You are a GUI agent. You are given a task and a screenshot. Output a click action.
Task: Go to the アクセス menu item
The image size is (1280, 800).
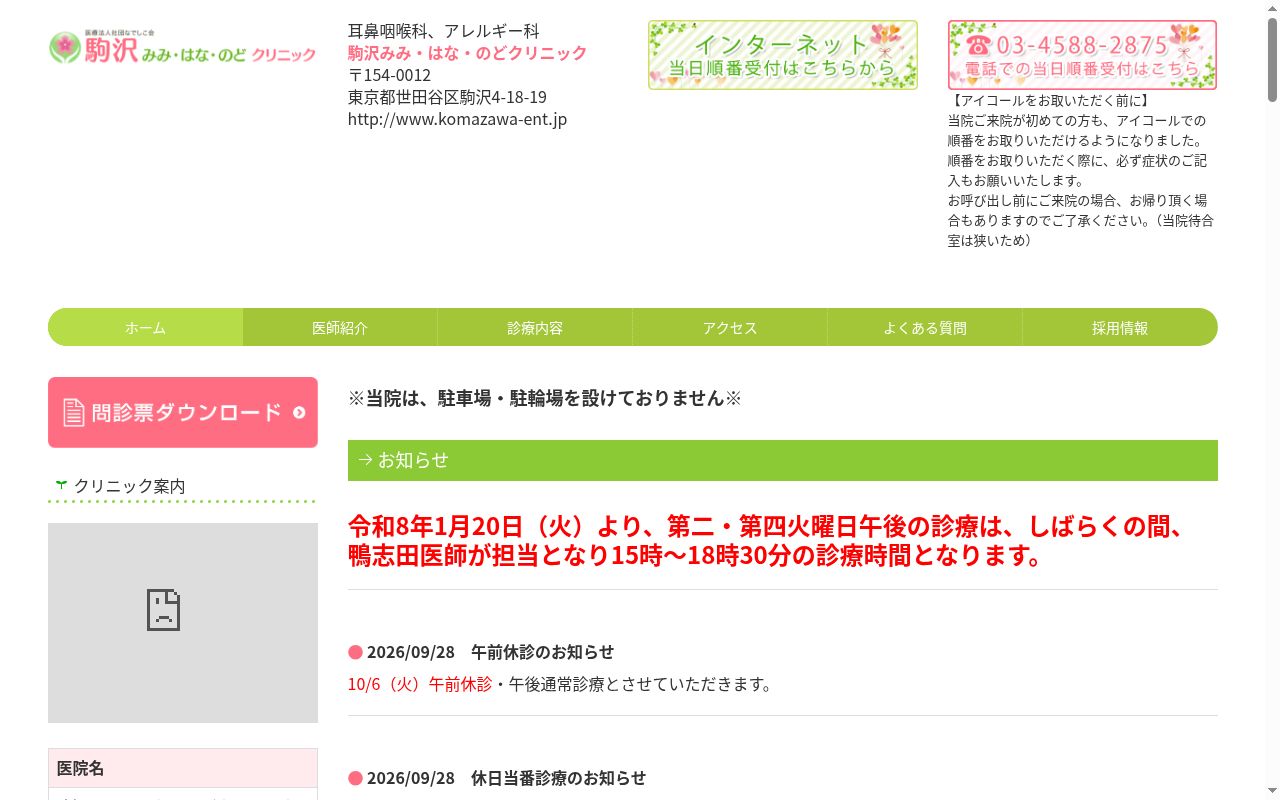tap(730, 327)
